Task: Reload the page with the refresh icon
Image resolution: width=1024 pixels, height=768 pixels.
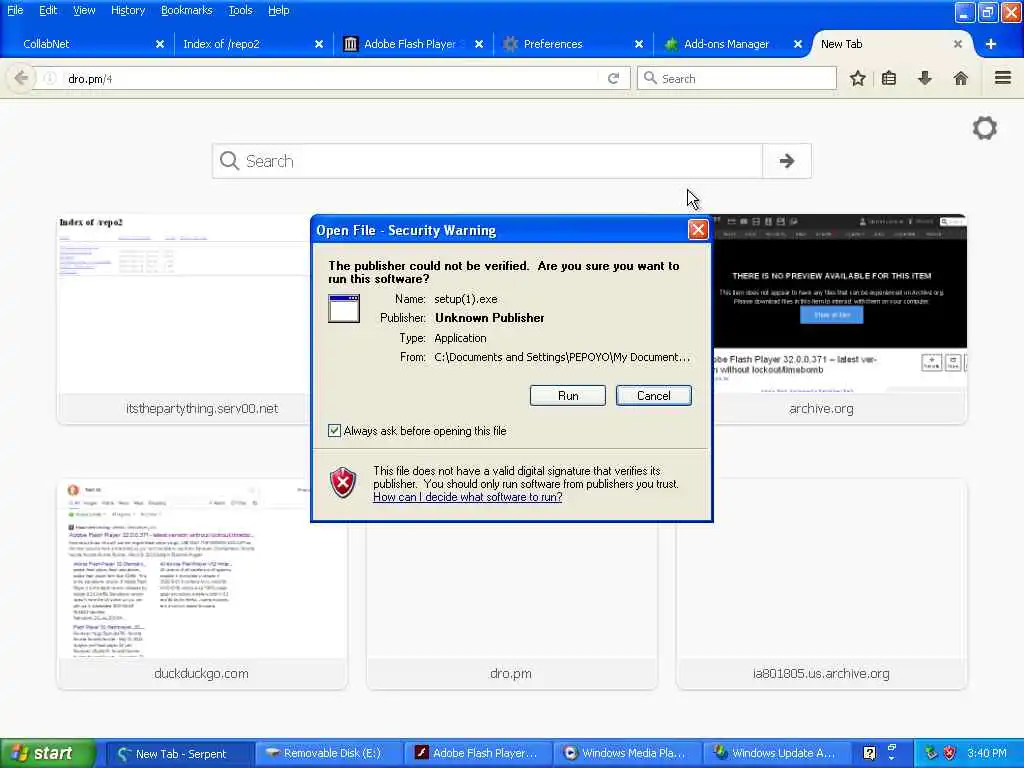Action: pos(613,78)
